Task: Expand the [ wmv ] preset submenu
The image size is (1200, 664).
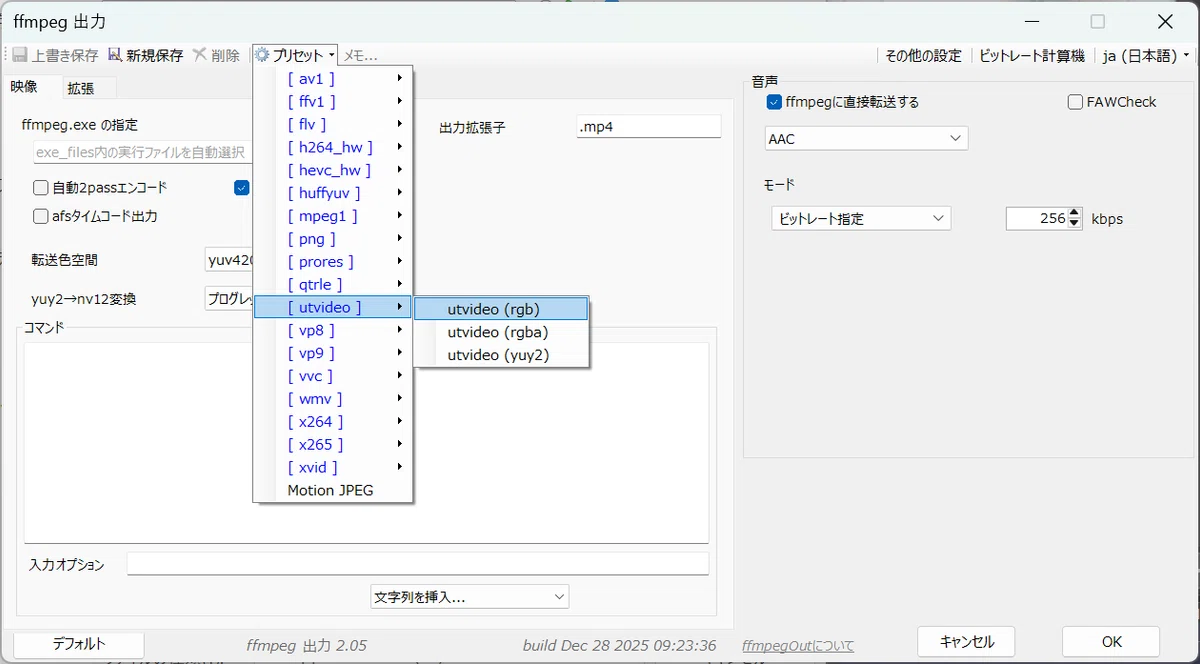Action: tap(333, 399)
